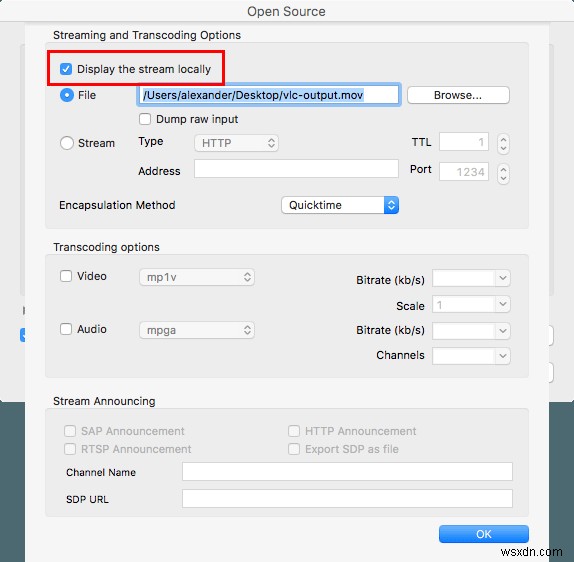
Task: Expand the video Bitrate (kb/s) combo box
Action: 503,278
